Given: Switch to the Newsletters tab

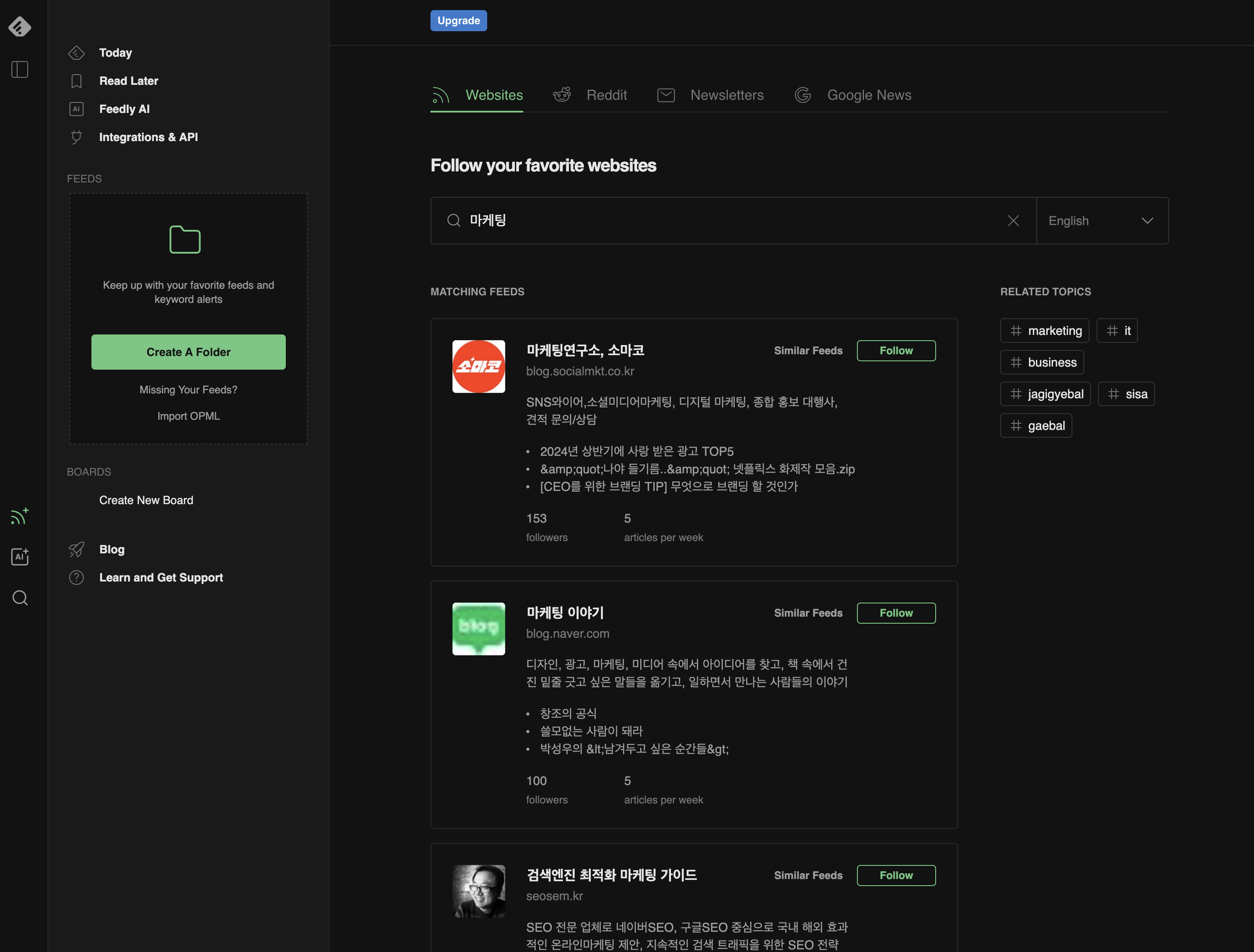Looking at the screenshot, I should [711, 95].
